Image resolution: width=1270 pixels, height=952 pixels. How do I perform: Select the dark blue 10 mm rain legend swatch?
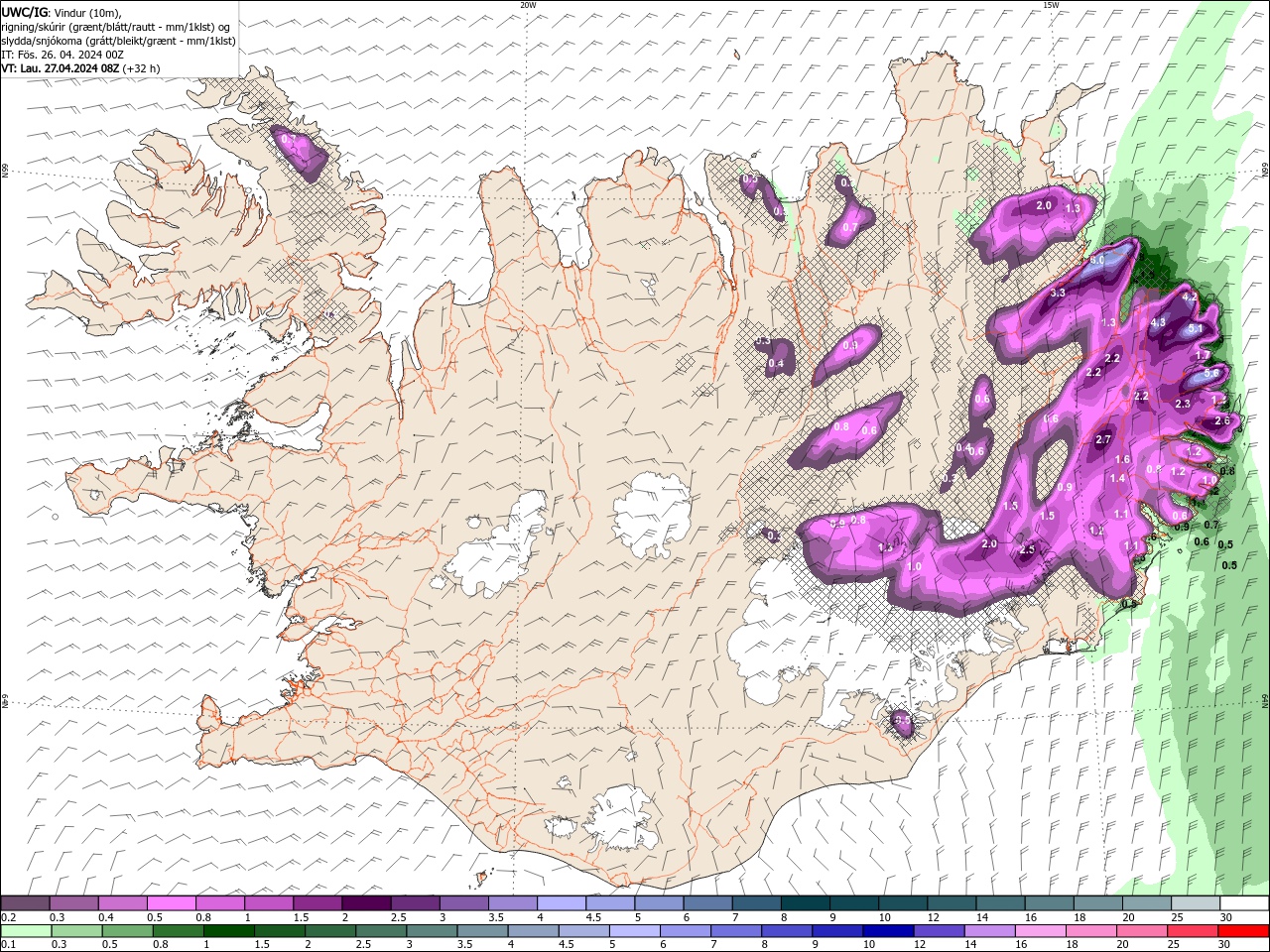(886, 931)
